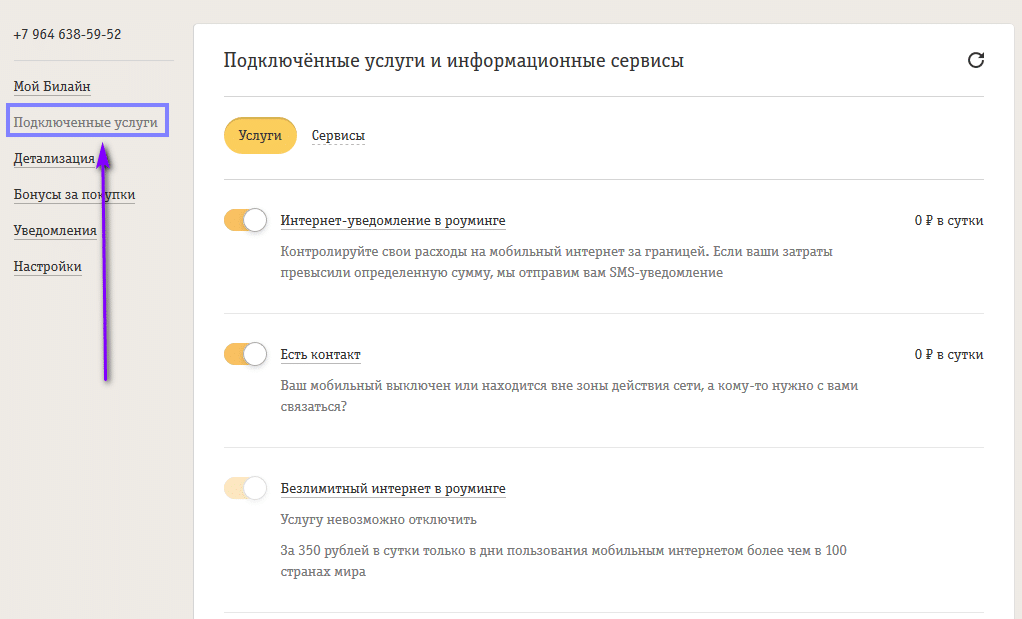This screenshot has width=1022, height=619.
Task: Click the Безлимитный интернет в роуминге switch
Action: (245, 488)
